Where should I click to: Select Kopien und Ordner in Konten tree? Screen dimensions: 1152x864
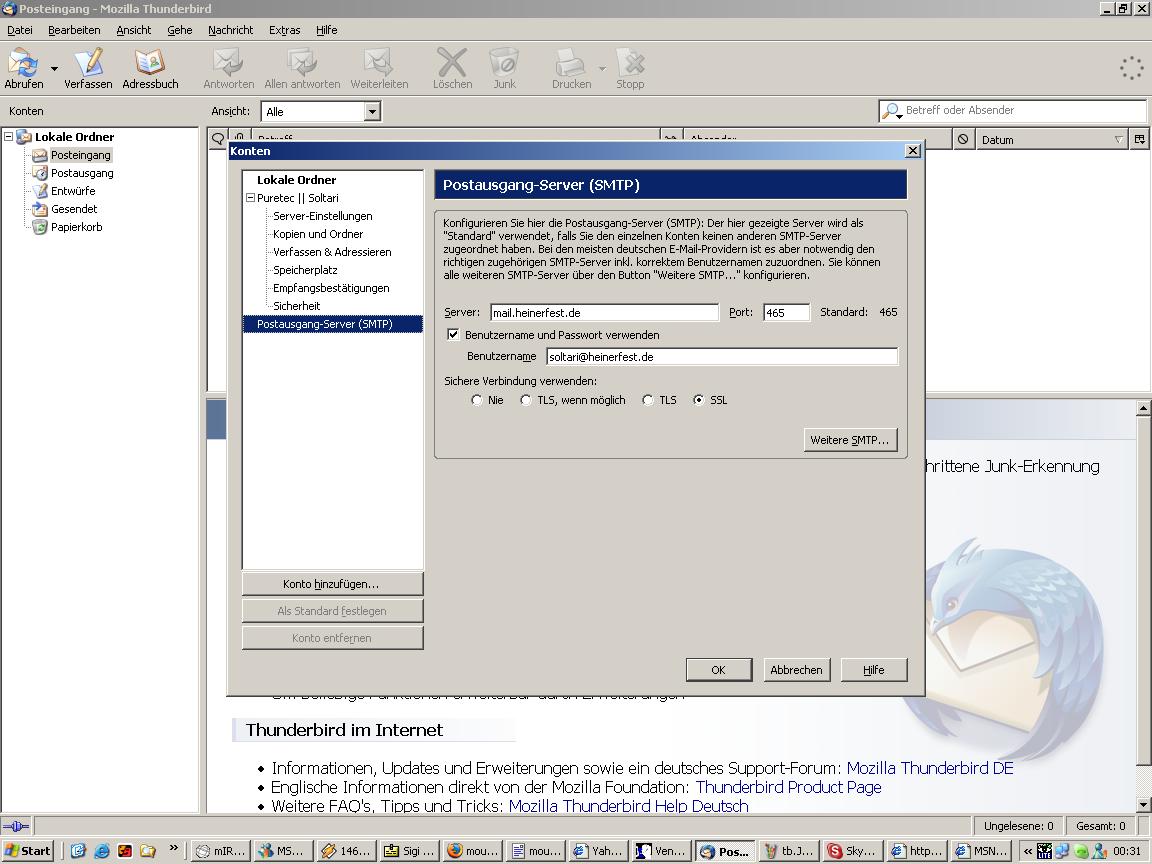tap(318, 234)
